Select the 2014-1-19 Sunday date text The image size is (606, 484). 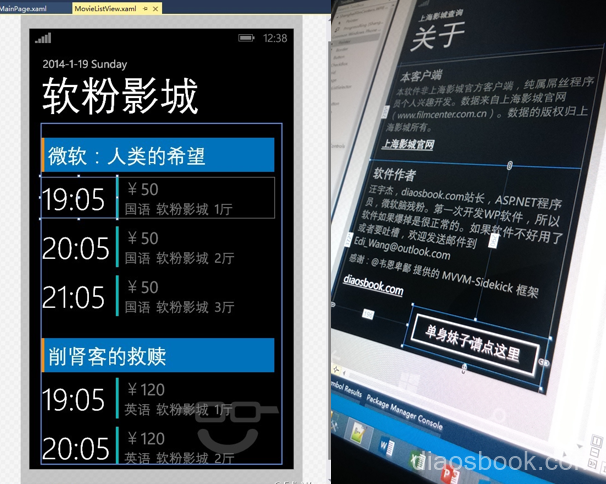coord(85,64)
